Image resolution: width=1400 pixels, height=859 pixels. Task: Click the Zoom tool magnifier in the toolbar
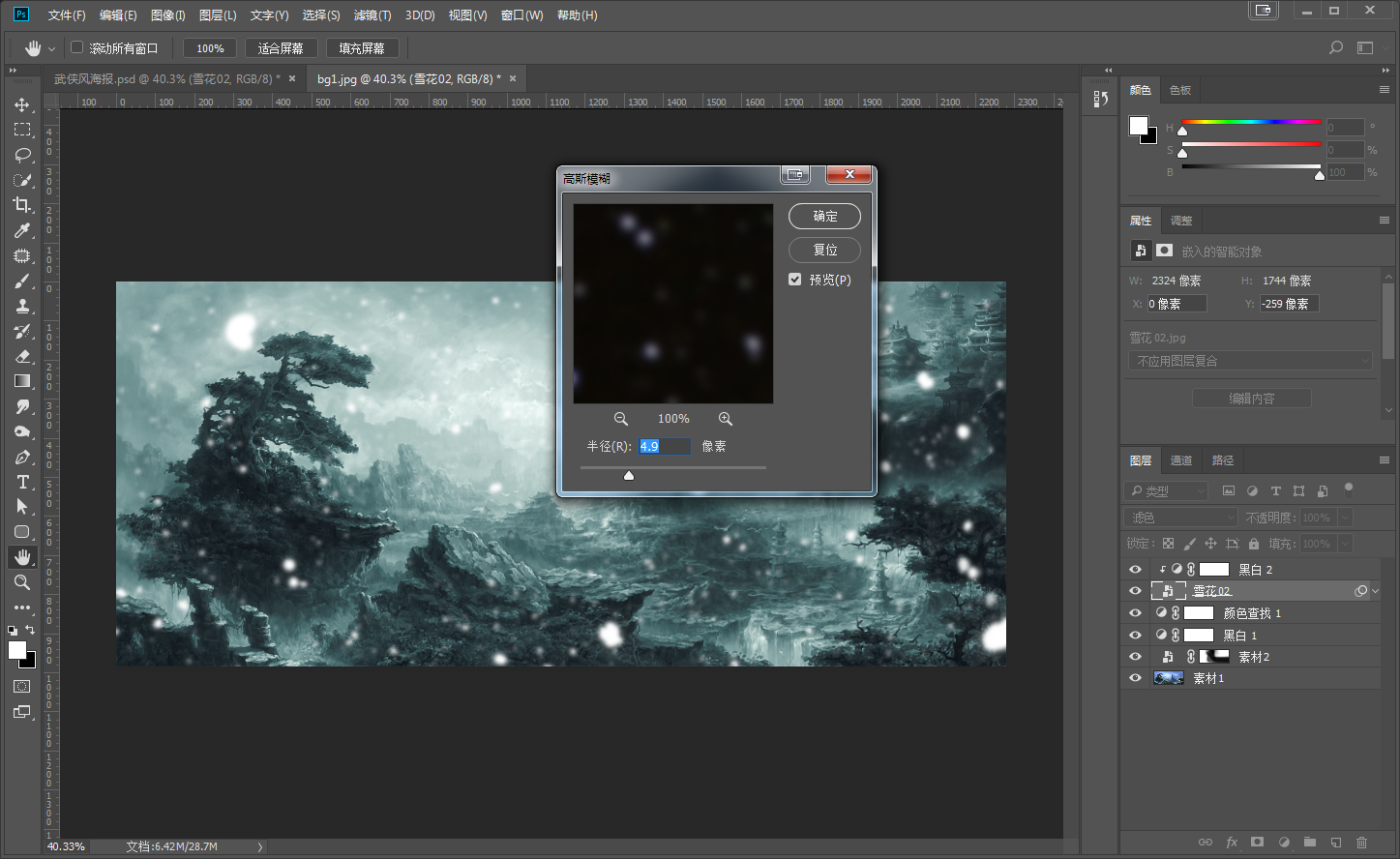click(x=22, y=582)
